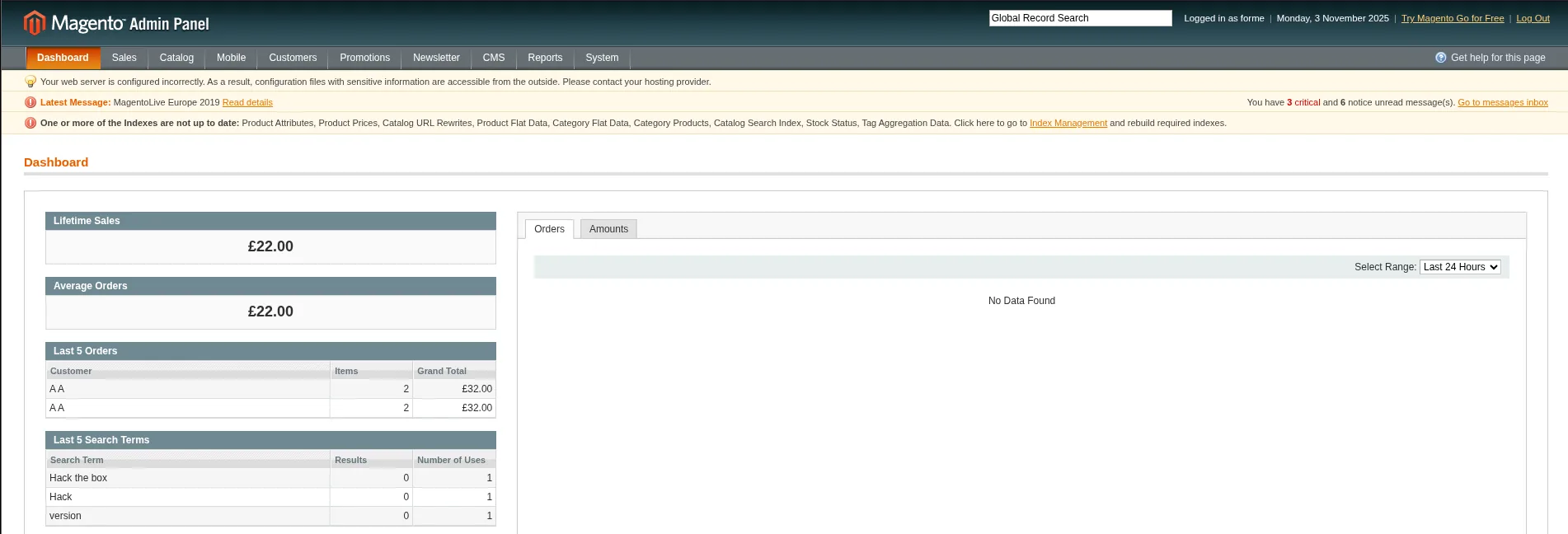Screen dimensions: 1568x534
Task: Click the Customer column header
Action: pyautogui.click(x=188, y=371)
